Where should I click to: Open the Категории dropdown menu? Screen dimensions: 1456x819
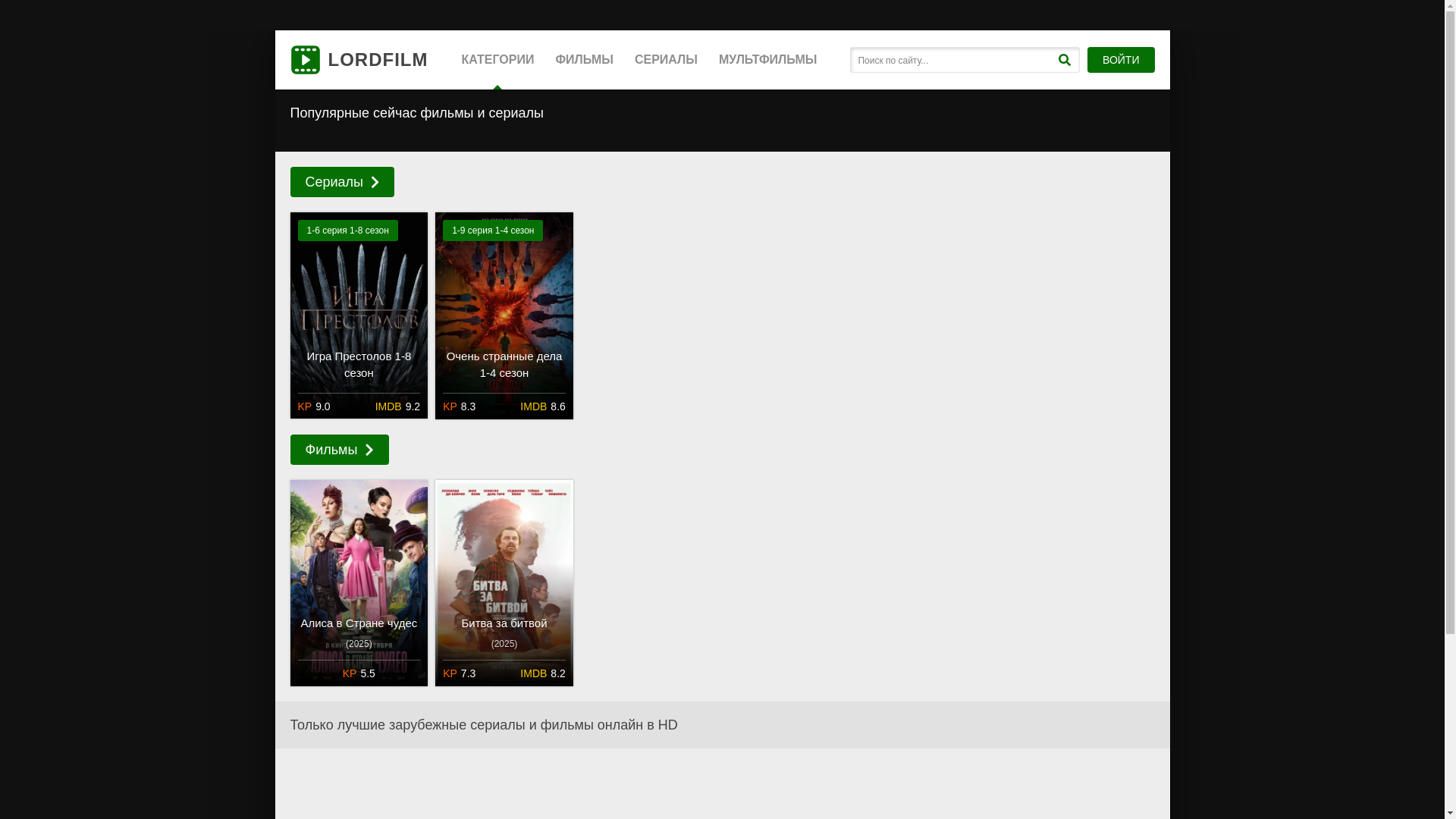497,60
